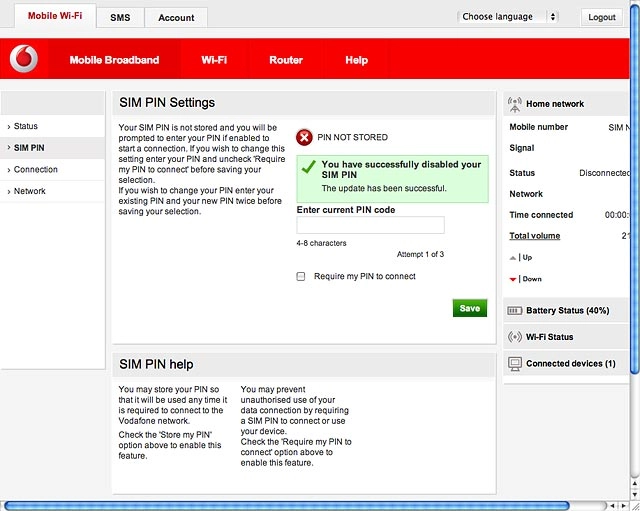Image resolution: width=640 pixels, height=511 pixels.
Task: Click the green success checkmark icon
Action: click(309, 167)
